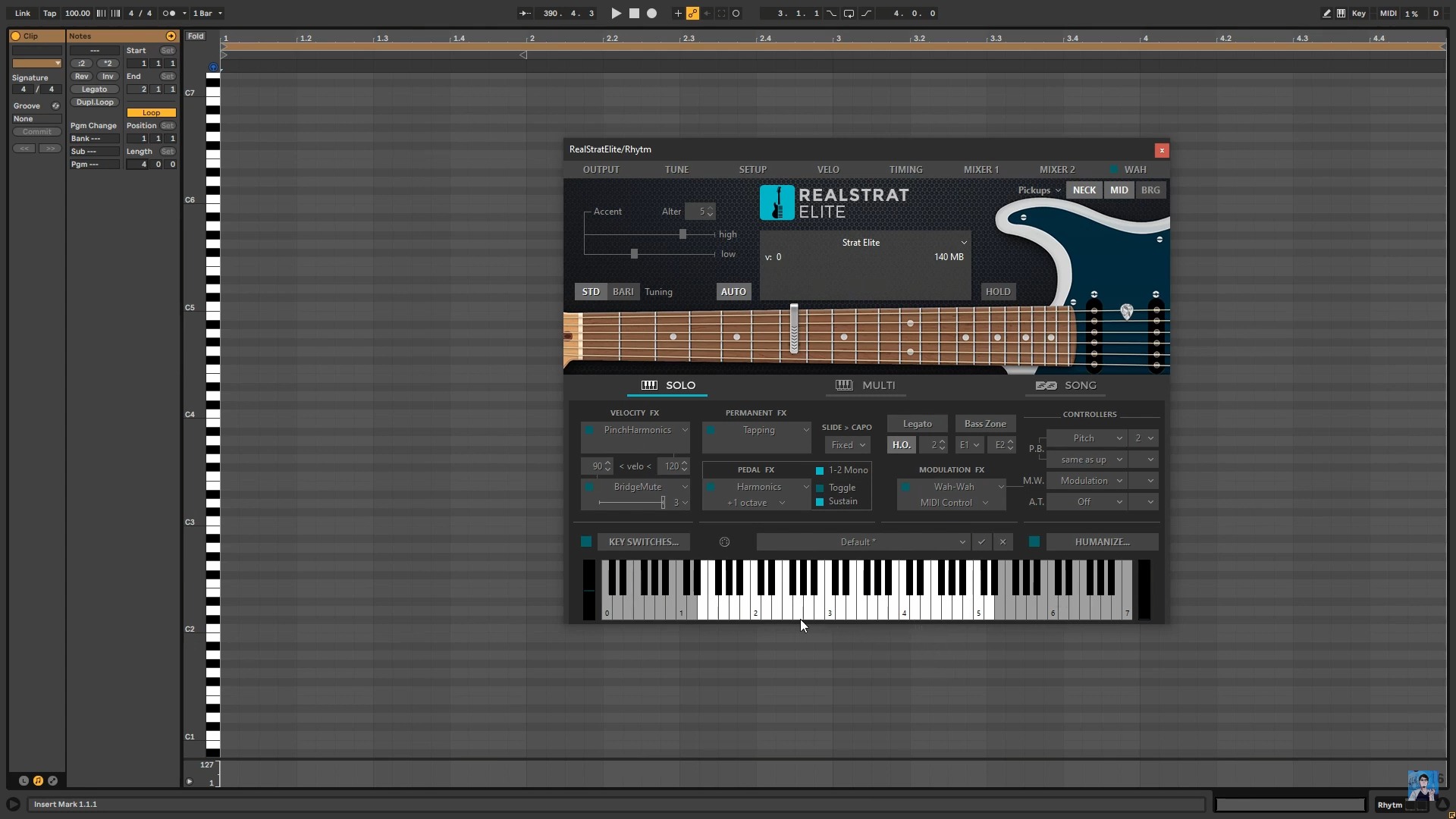Switch to the SETUP tab

[753, 170]
